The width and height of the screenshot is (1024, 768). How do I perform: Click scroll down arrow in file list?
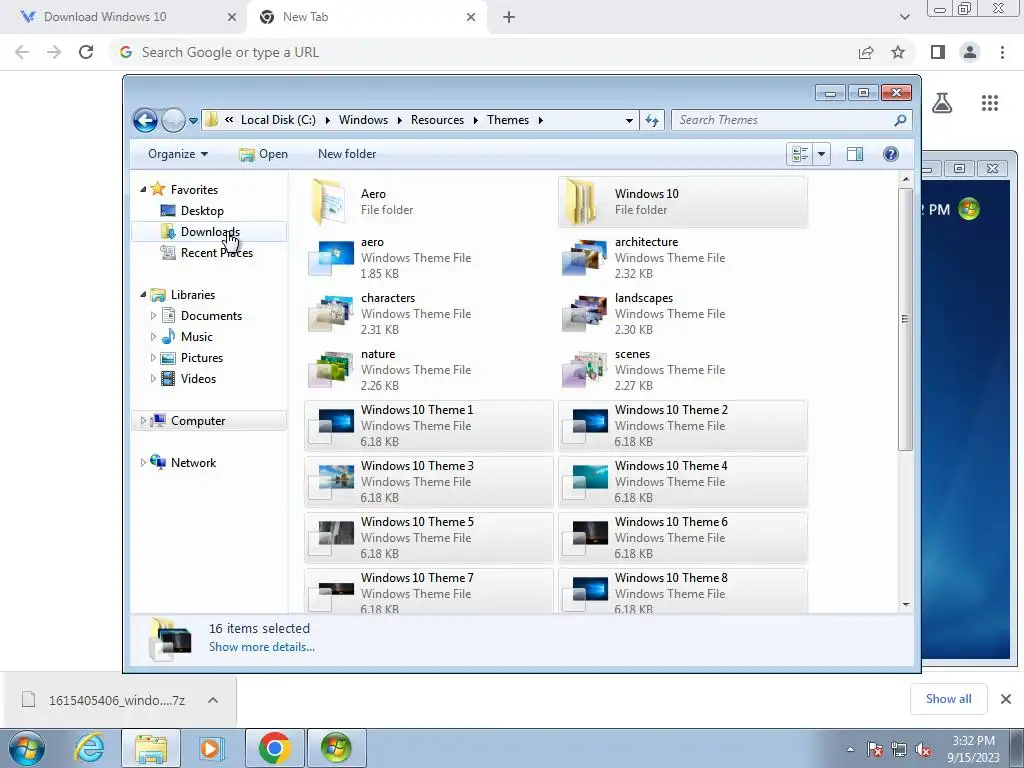[x=905, y=605]
